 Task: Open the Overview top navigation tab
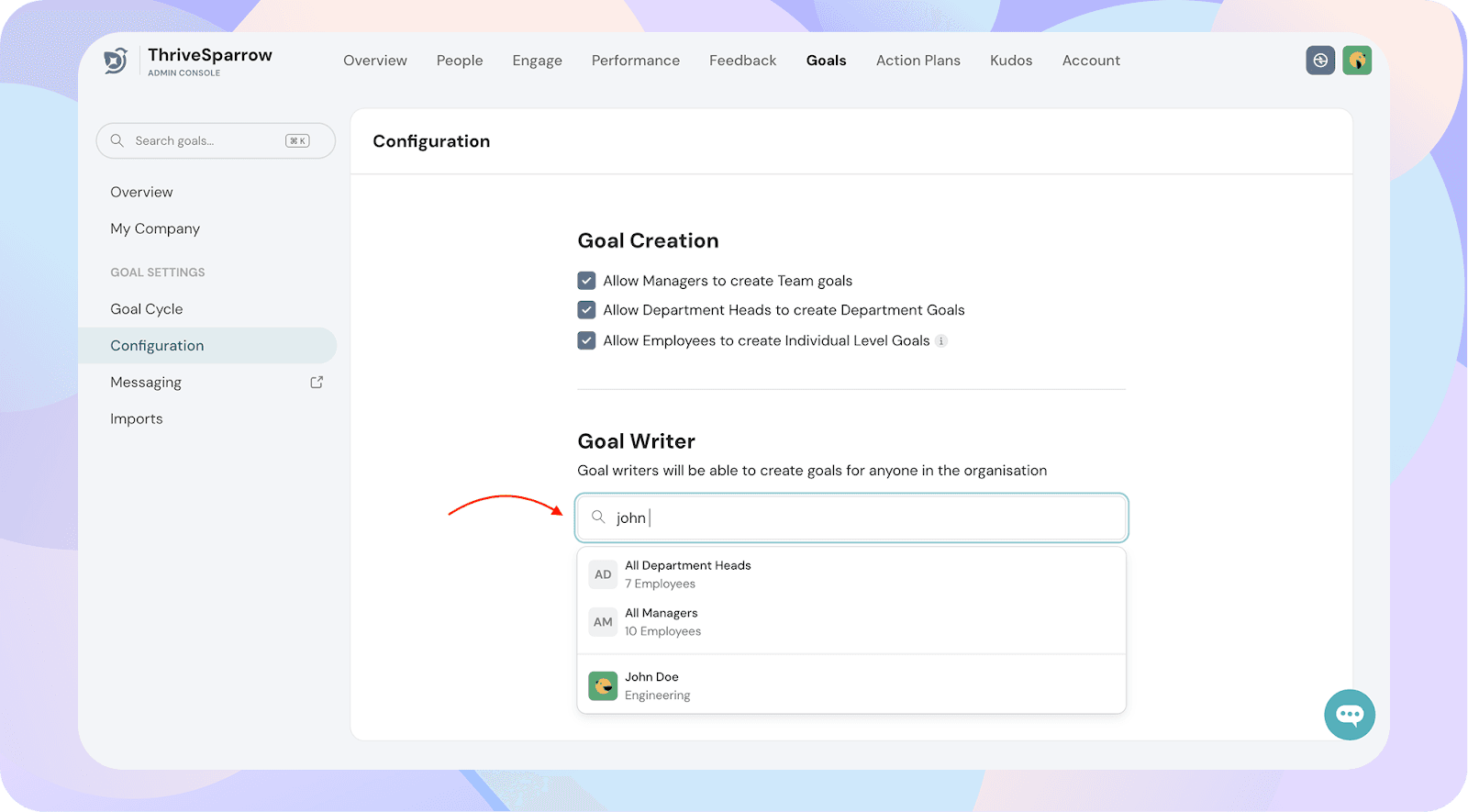point(375,61)
